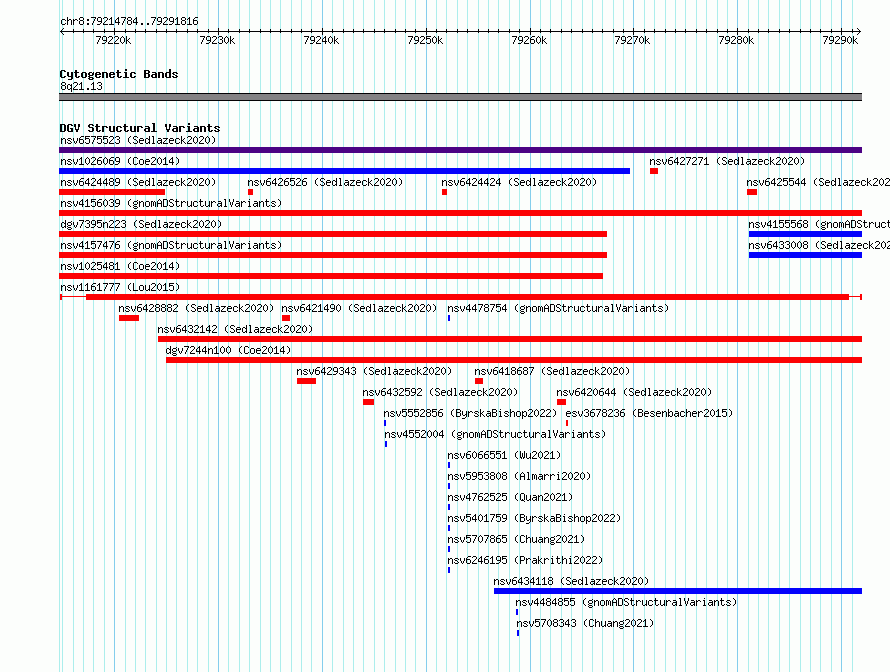Click the 79250k ruler position label

click(x=425, y=40)
